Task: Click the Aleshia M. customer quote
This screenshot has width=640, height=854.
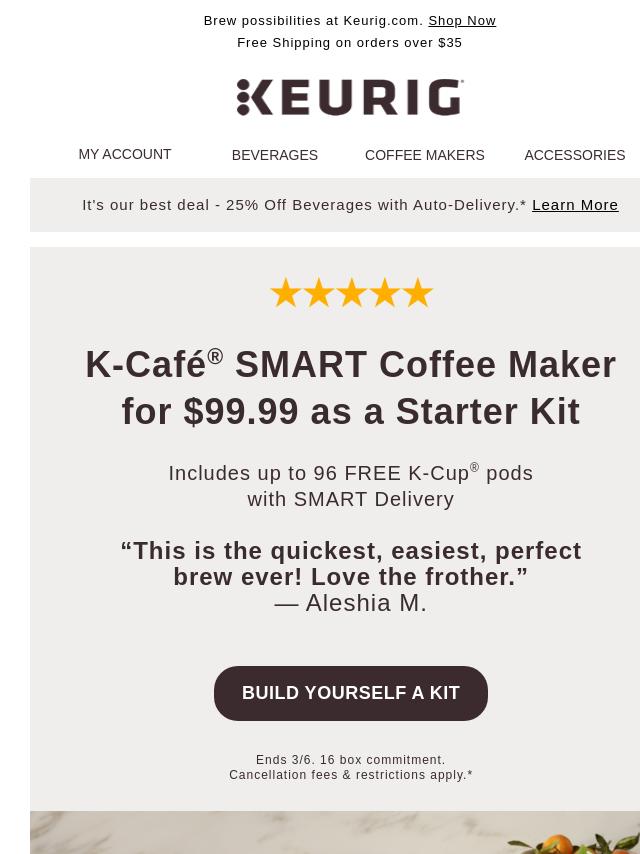Action: tap(351, 577)
